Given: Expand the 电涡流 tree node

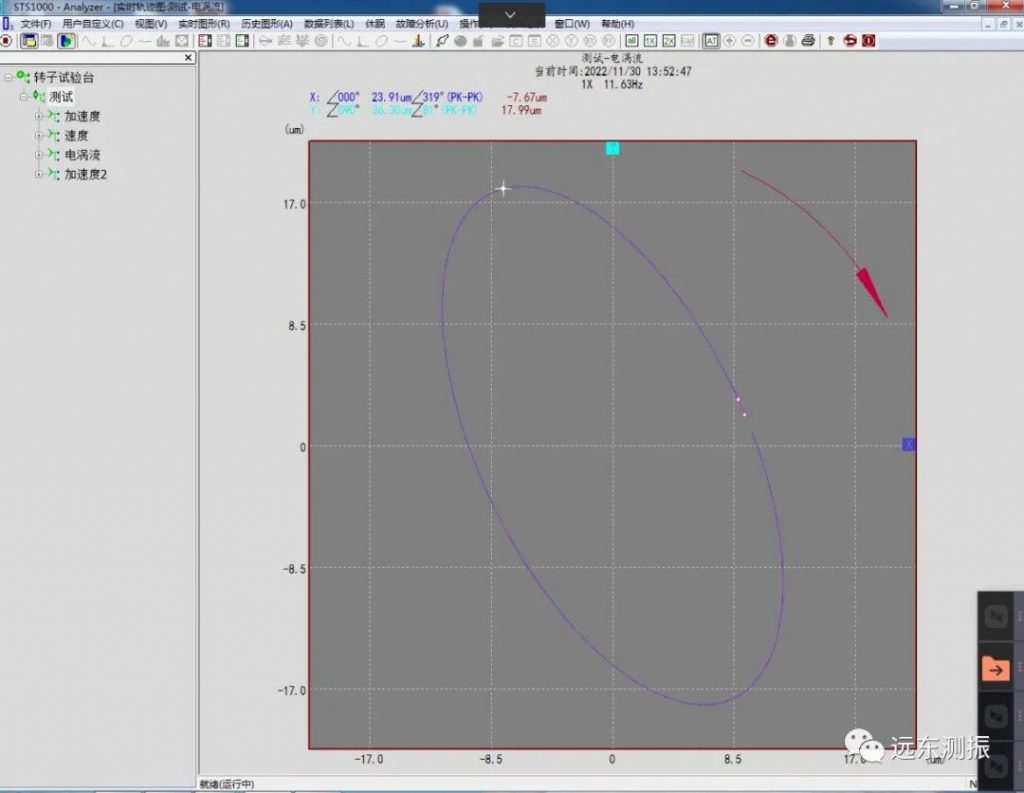Looking at the screenshot, I should [38, 155].
